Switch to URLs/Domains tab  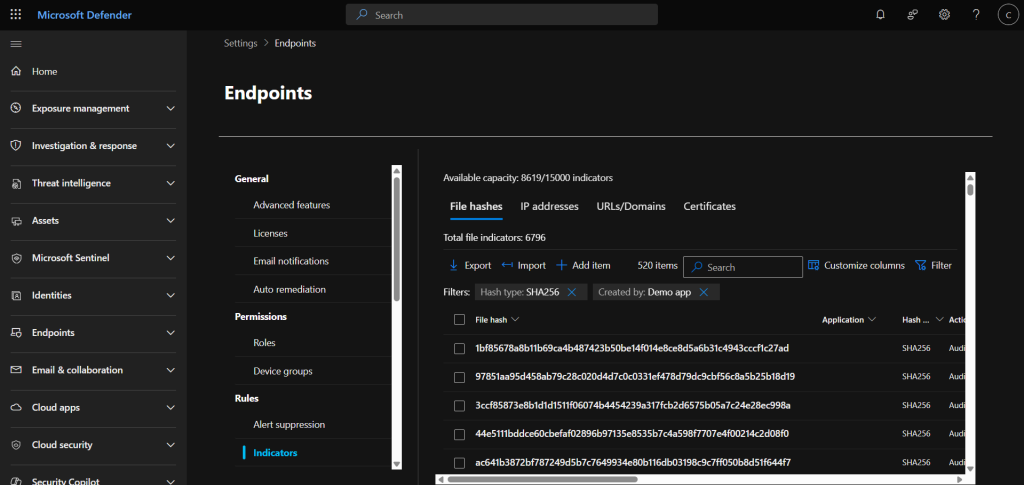(x=631, y=206)
